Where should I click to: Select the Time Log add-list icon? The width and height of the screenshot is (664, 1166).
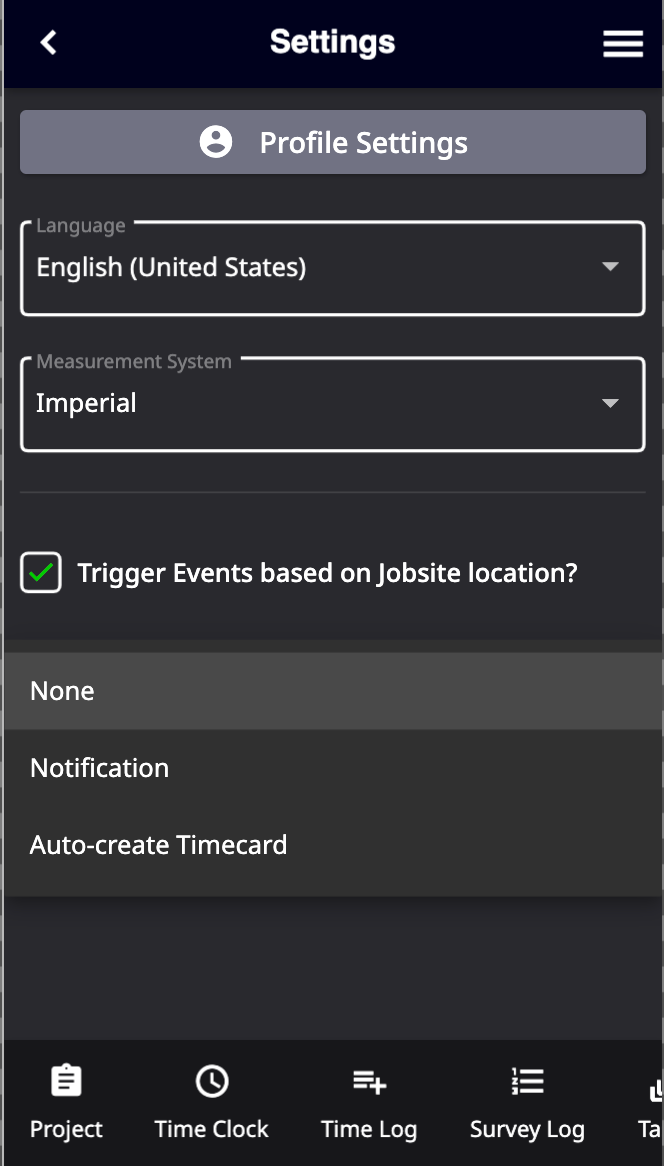pos(369,1080)
